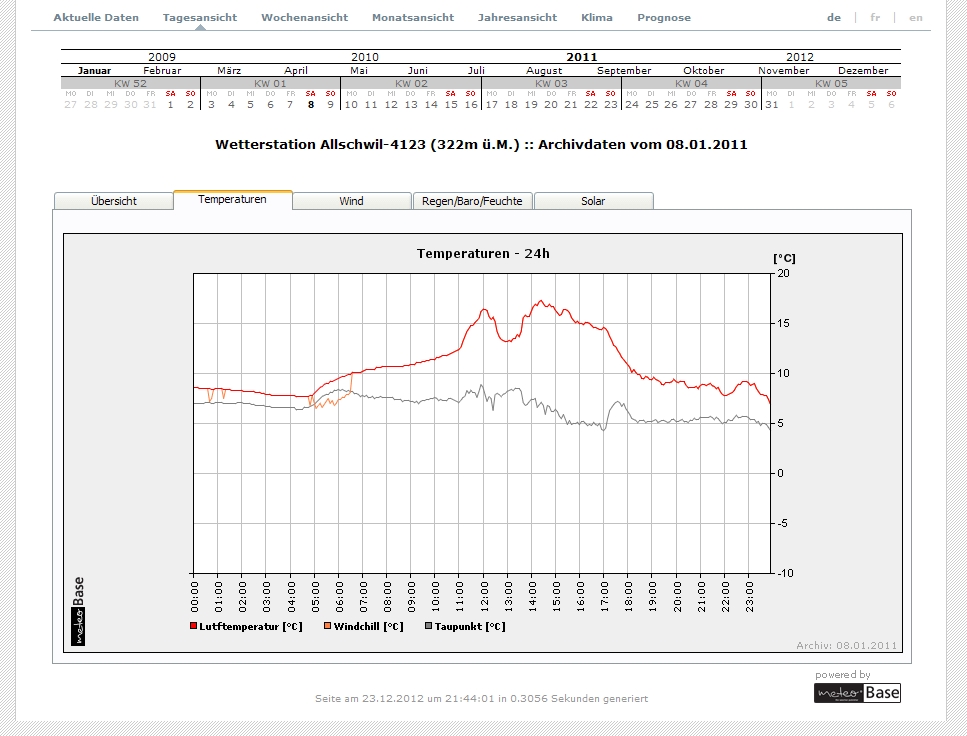Select day 12 in the calendar
Viewport: 967px width, 736px height.
(391, 104)
